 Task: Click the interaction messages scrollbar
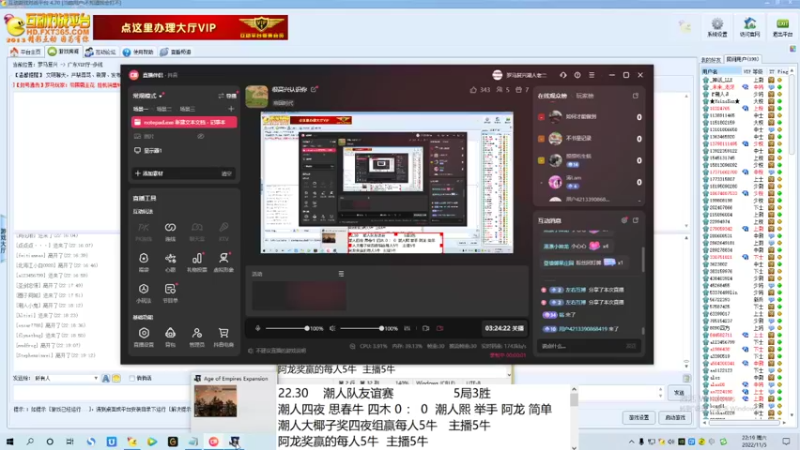click(642, 260)
